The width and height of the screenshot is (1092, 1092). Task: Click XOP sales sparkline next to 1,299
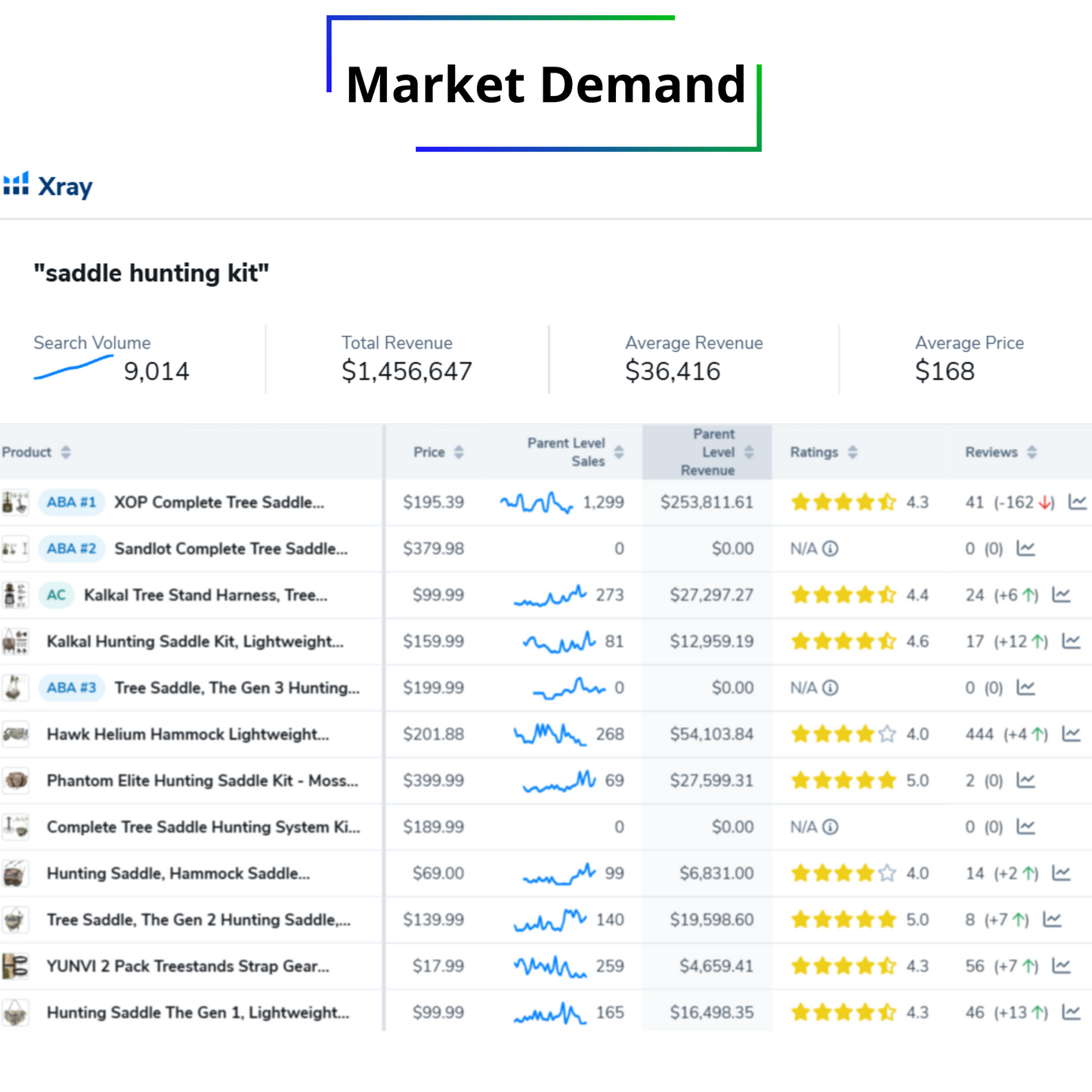(537, 503)
